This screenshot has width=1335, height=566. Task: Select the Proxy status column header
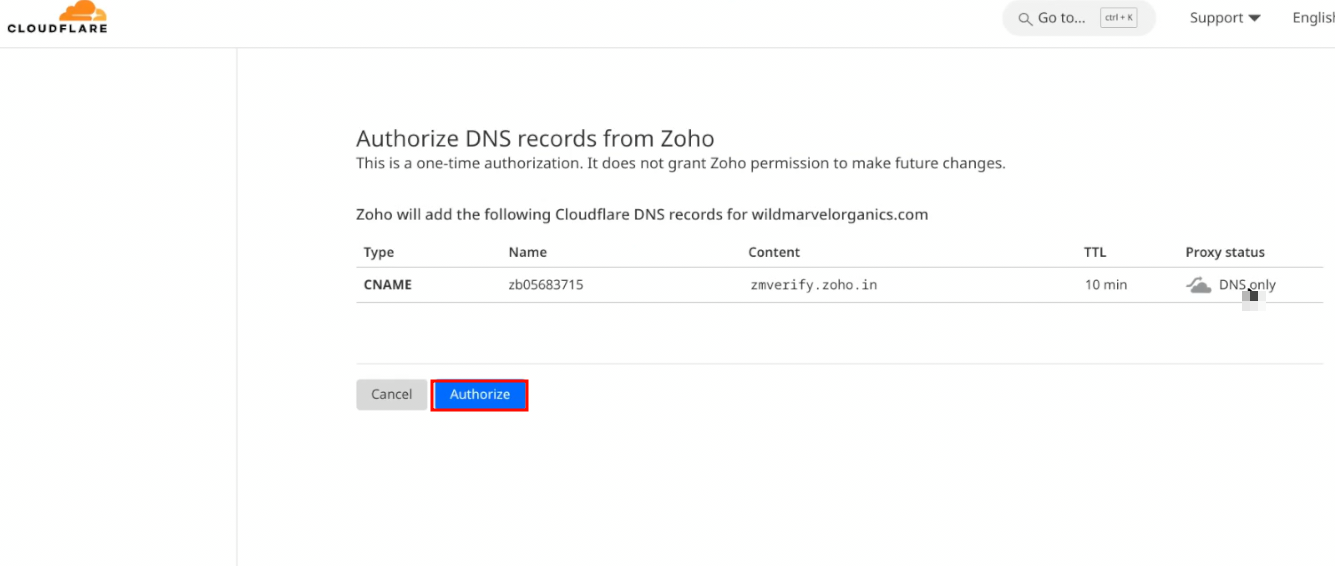point(1224,252)
